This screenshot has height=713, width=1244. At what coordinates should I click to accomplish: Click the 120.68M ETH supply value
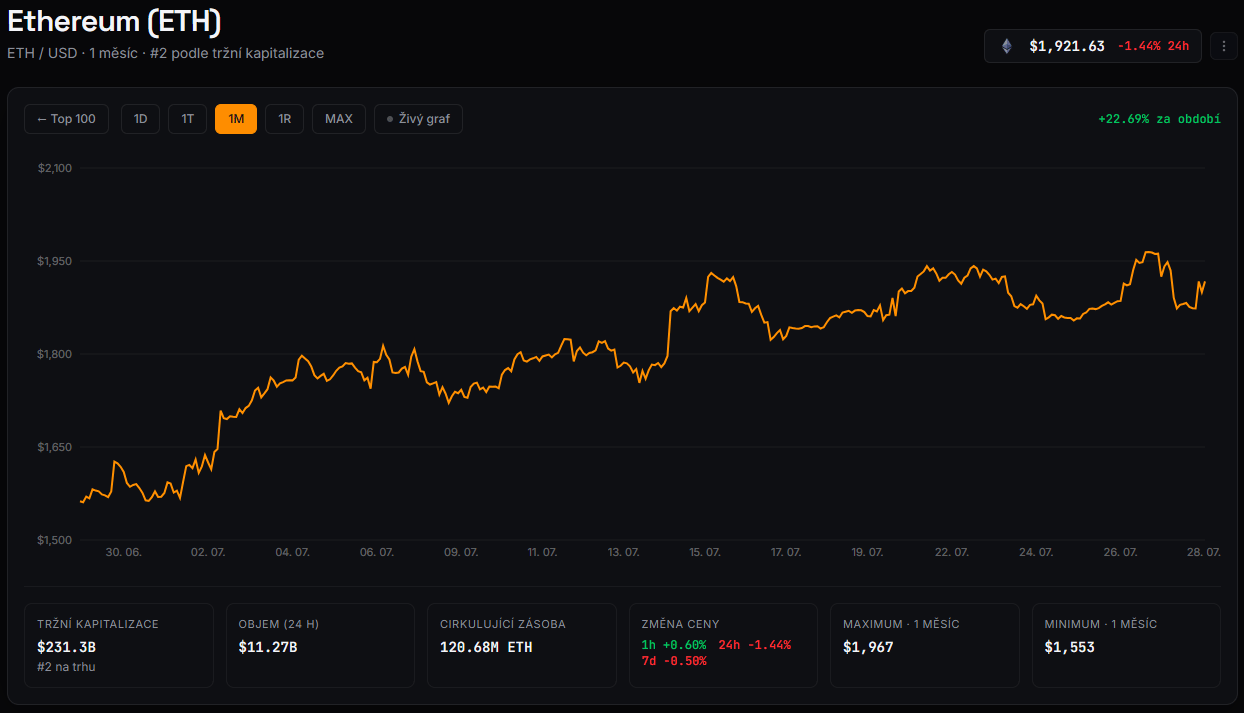pyautogui.click(x=486, y=647)
